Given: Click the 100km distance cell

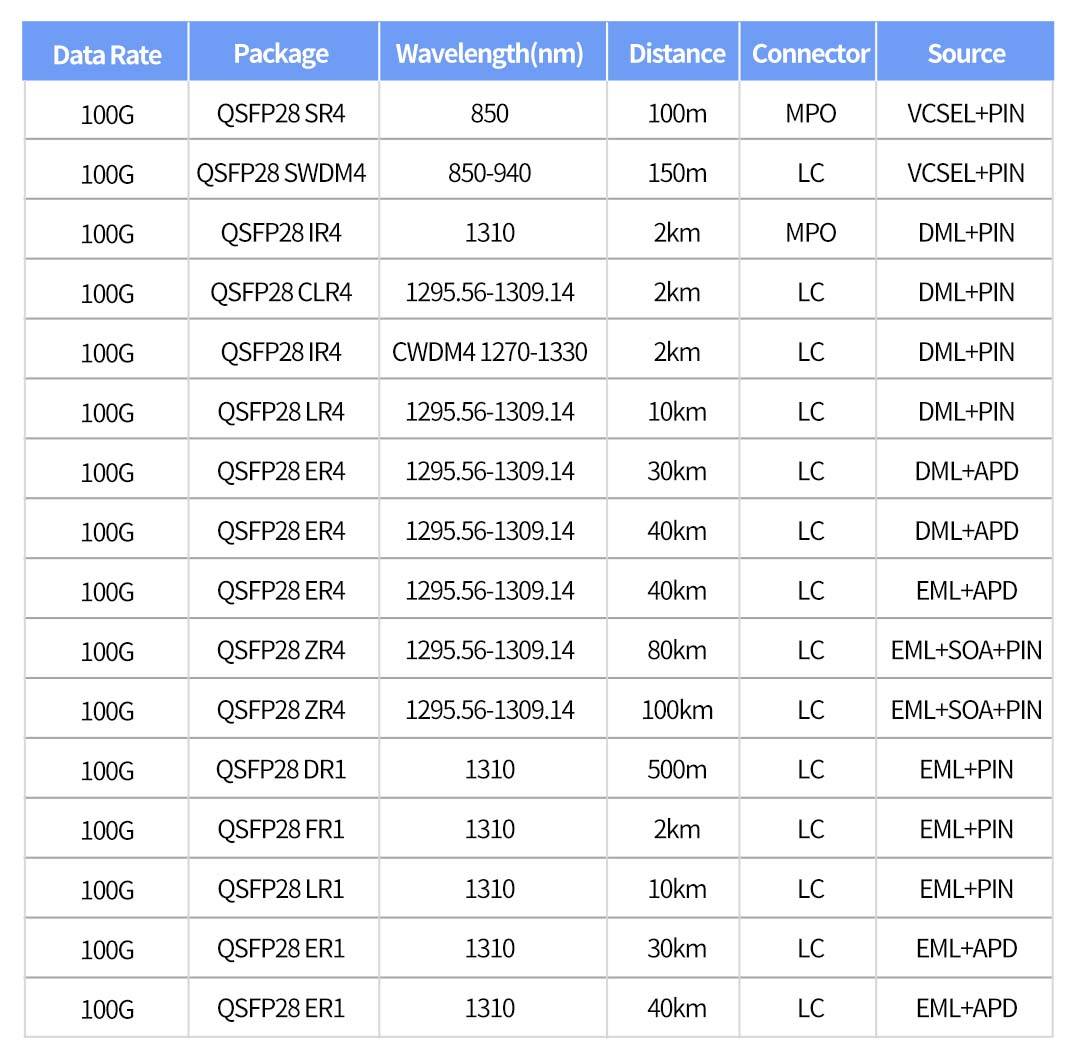Looking at the screenshot, I should (677, 711).
